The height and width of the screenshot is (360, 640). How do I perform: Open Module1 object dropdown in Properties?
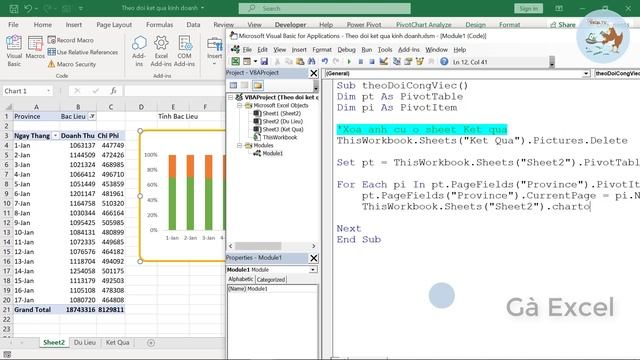313,270
